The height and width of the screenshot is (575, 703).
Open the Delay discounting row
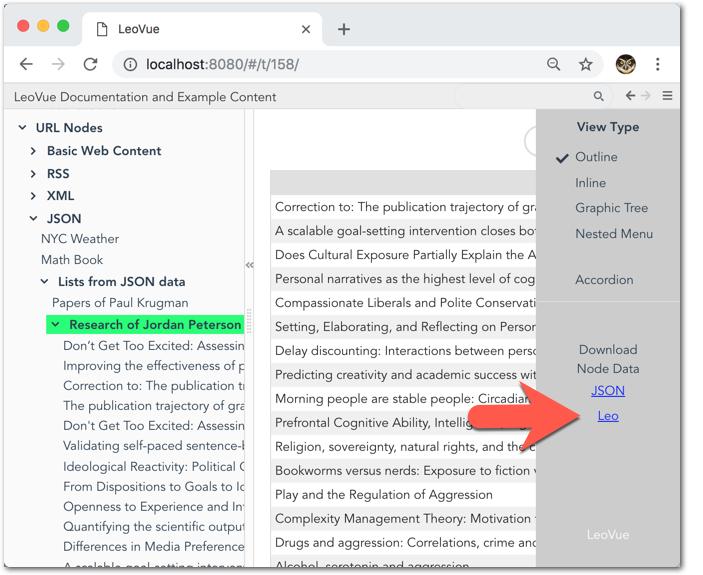tap(403, 351)
